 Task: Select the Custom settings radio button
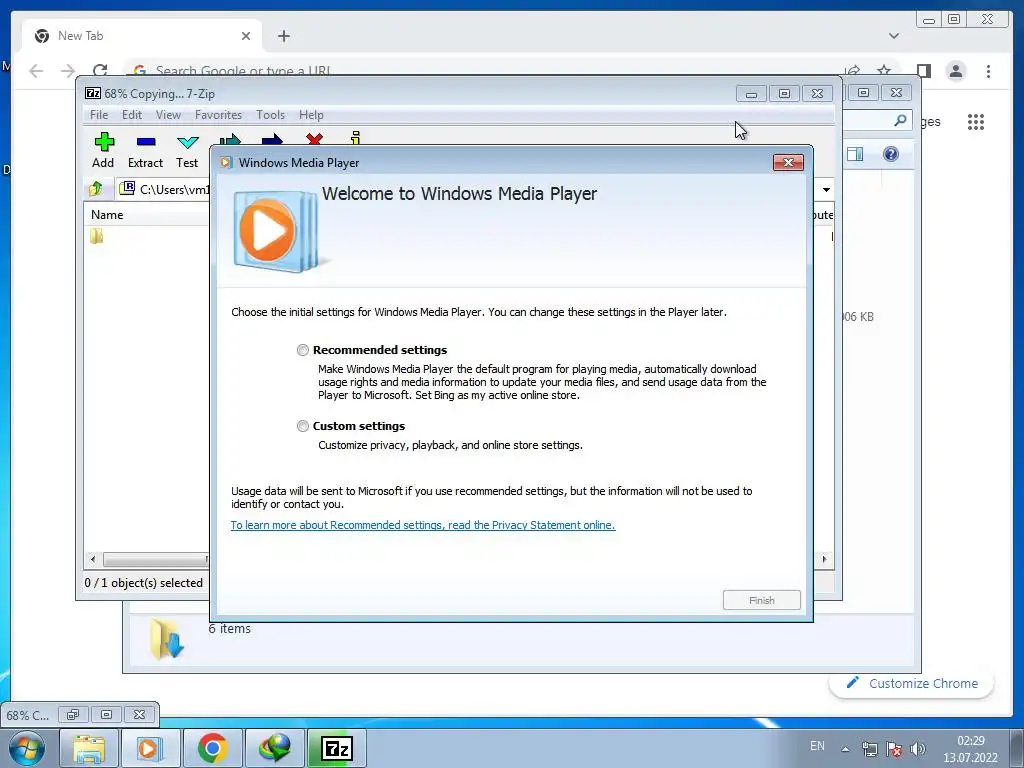(302, 426)
